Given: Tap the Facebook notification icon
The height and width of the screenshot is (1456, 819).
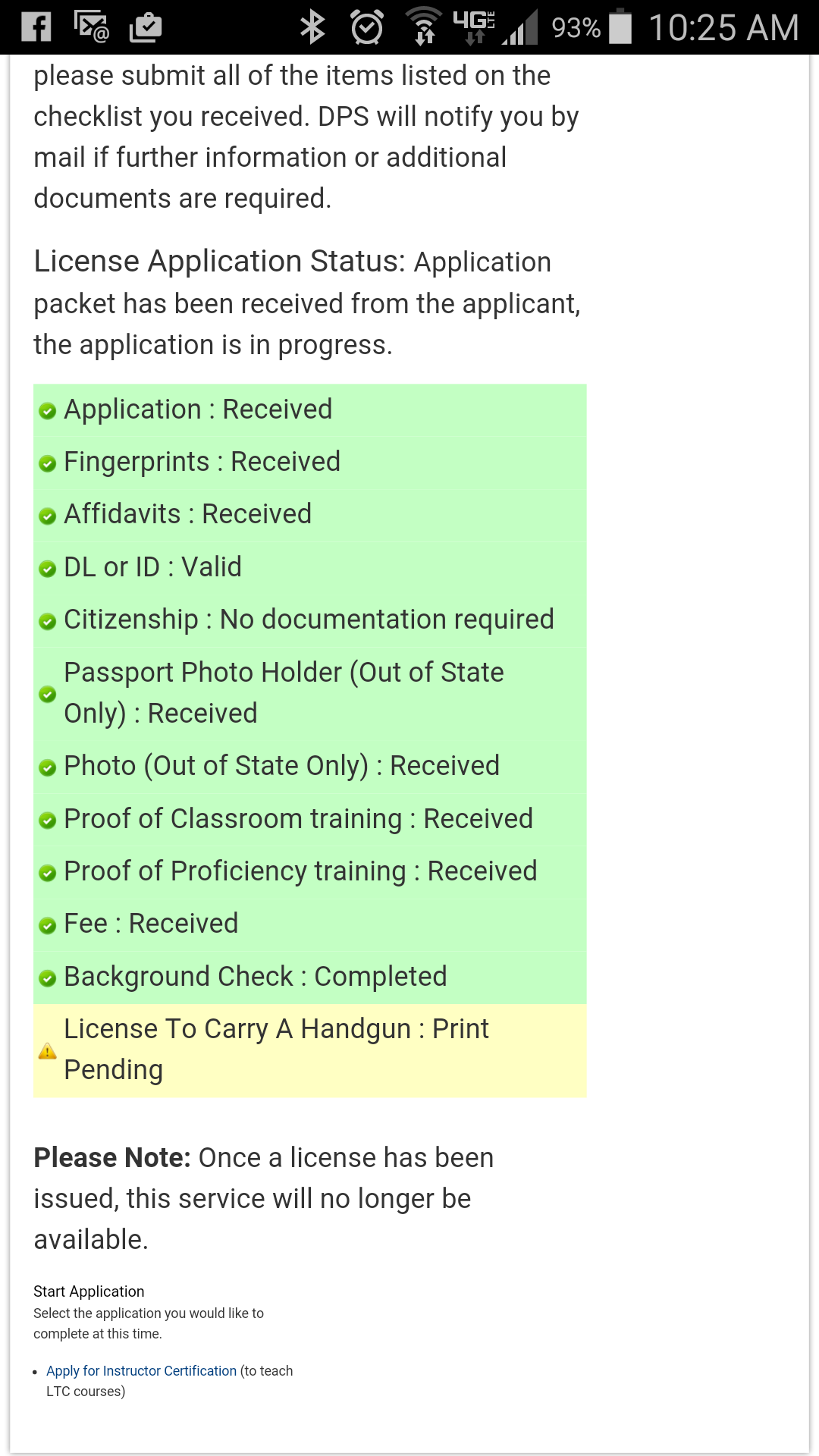Looking at the screenshot, I should (36, 27).
